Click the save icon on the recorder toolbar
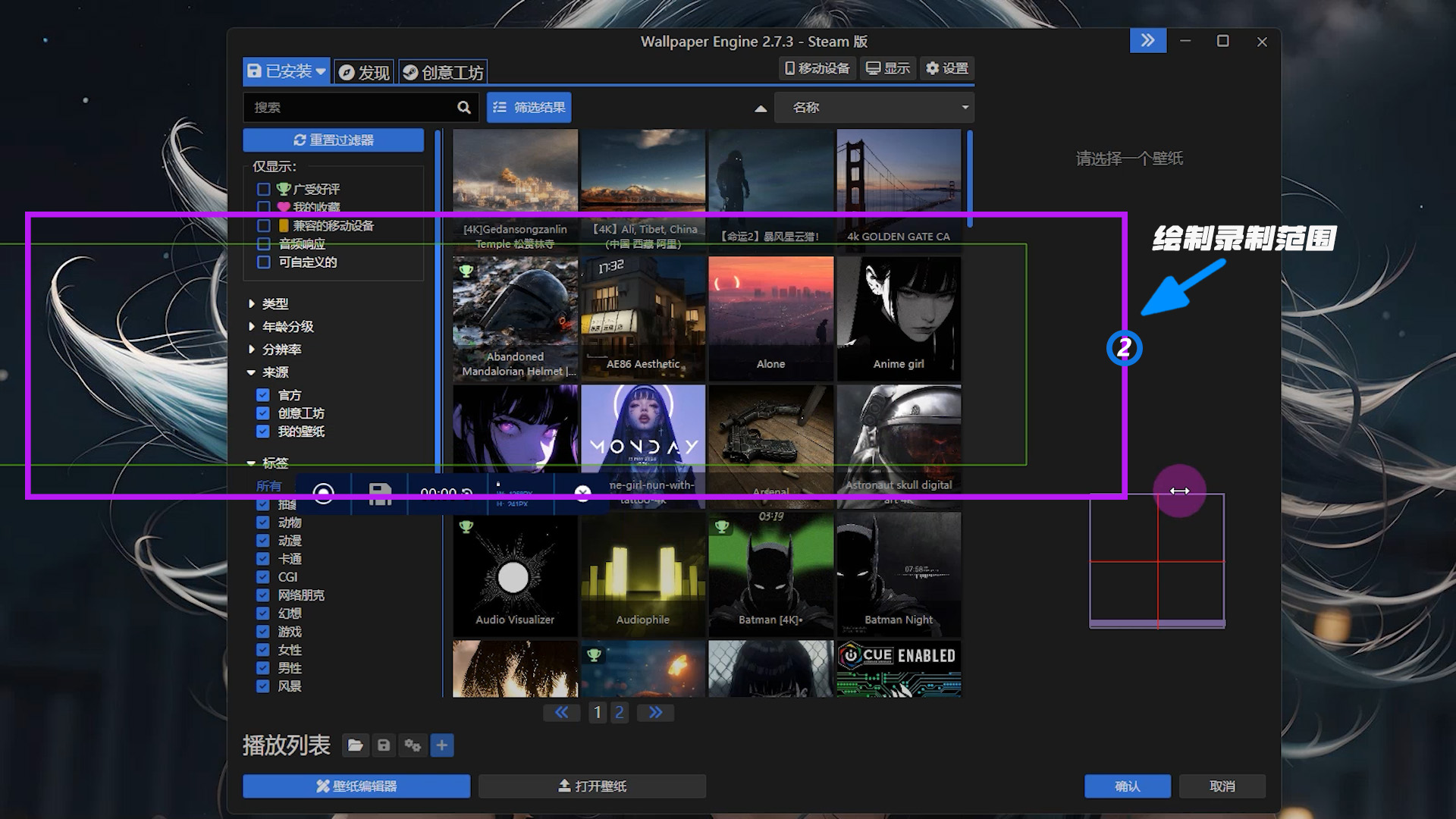Image resolution: width=1456 pixels, height=819 pixels. [380, 494]
